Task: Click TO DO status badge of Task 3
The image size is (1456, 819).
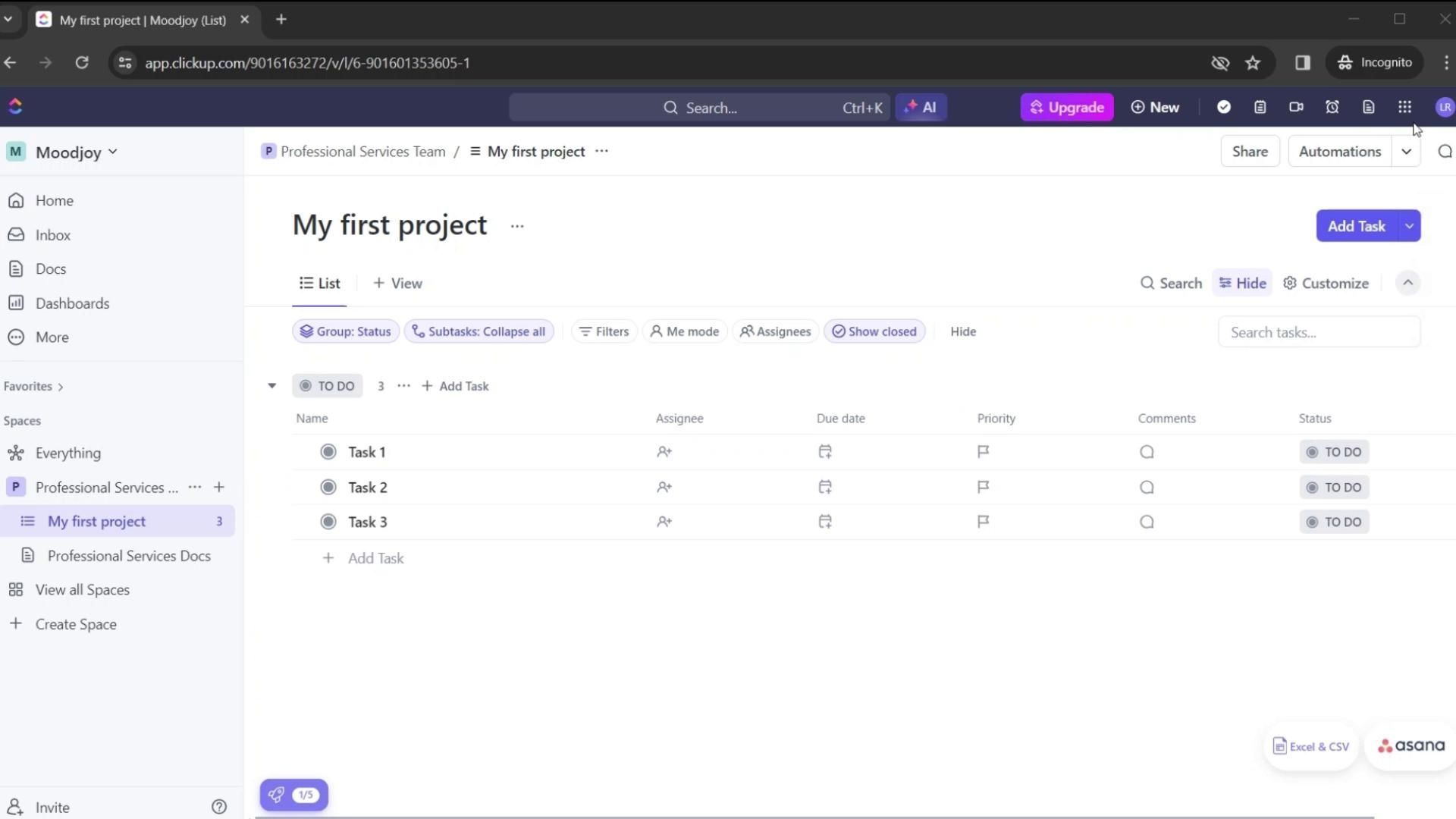Action: [x=1334, y=522]
